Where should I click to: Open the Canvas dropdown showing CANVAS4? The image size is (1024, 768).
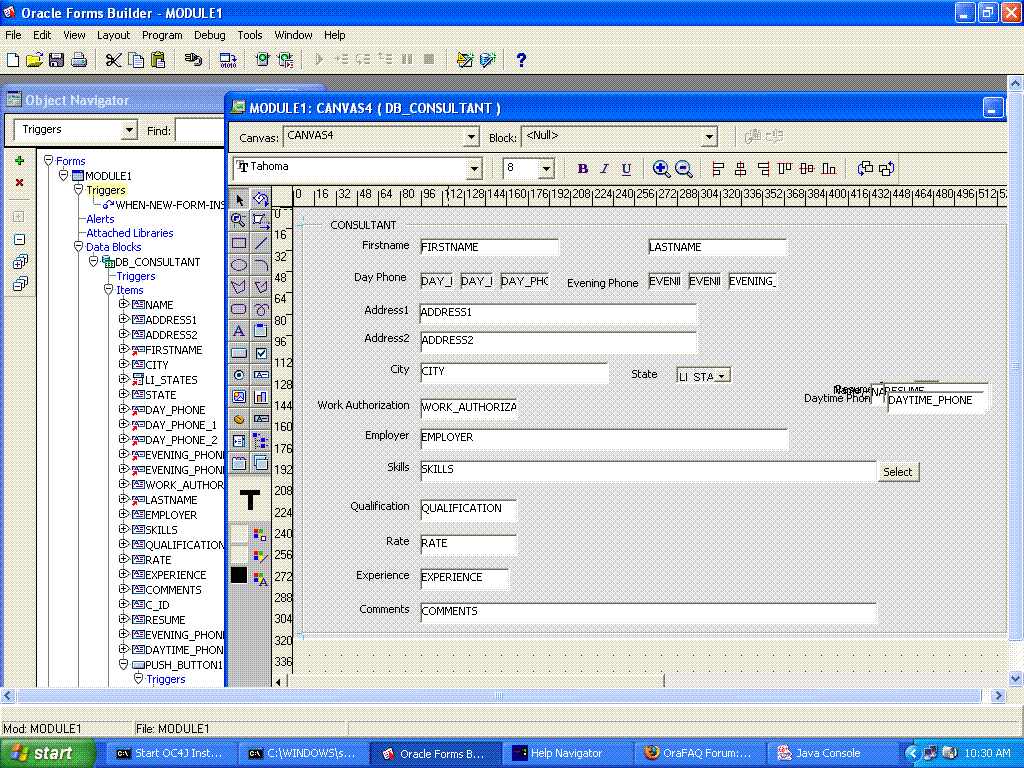tap(472, 137)
